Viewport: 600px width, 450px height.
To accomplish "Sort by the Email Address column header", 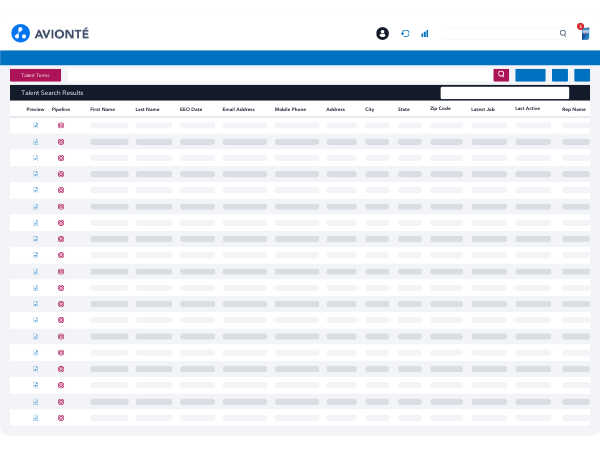I will 239,109.
